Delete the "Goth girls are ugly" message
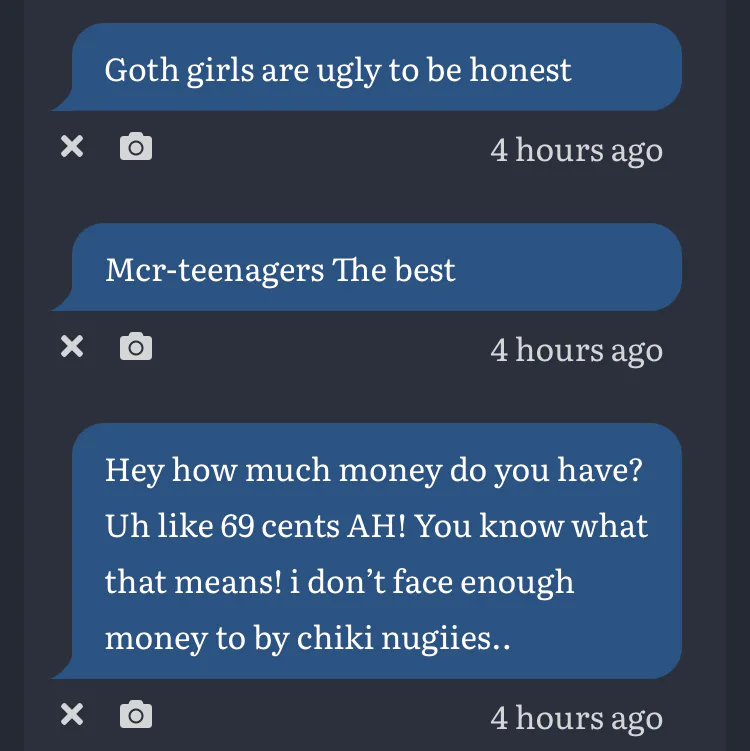The height and width of the screenshot is (751, 750). click(72, 147)
